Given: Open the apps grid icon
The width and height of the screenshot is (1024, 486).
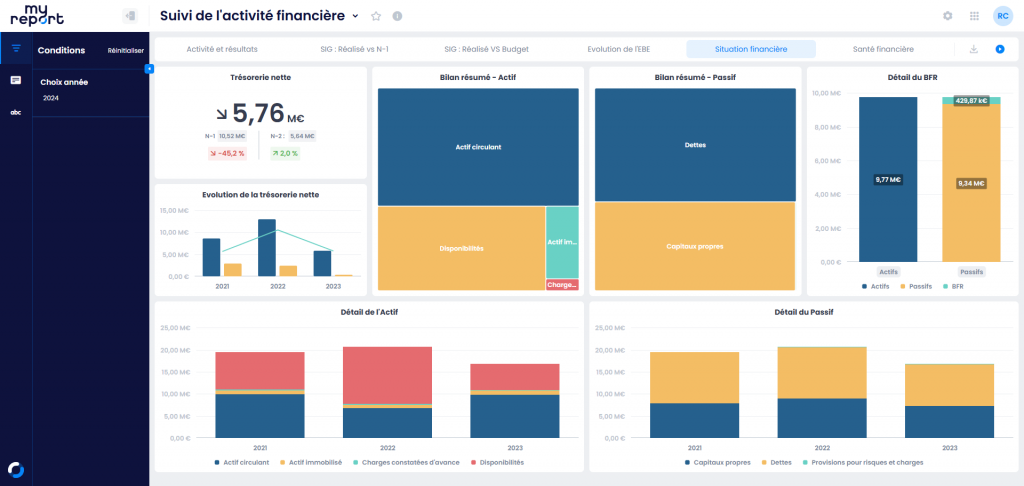Looking at the screenshot, I should pos(974,16).
